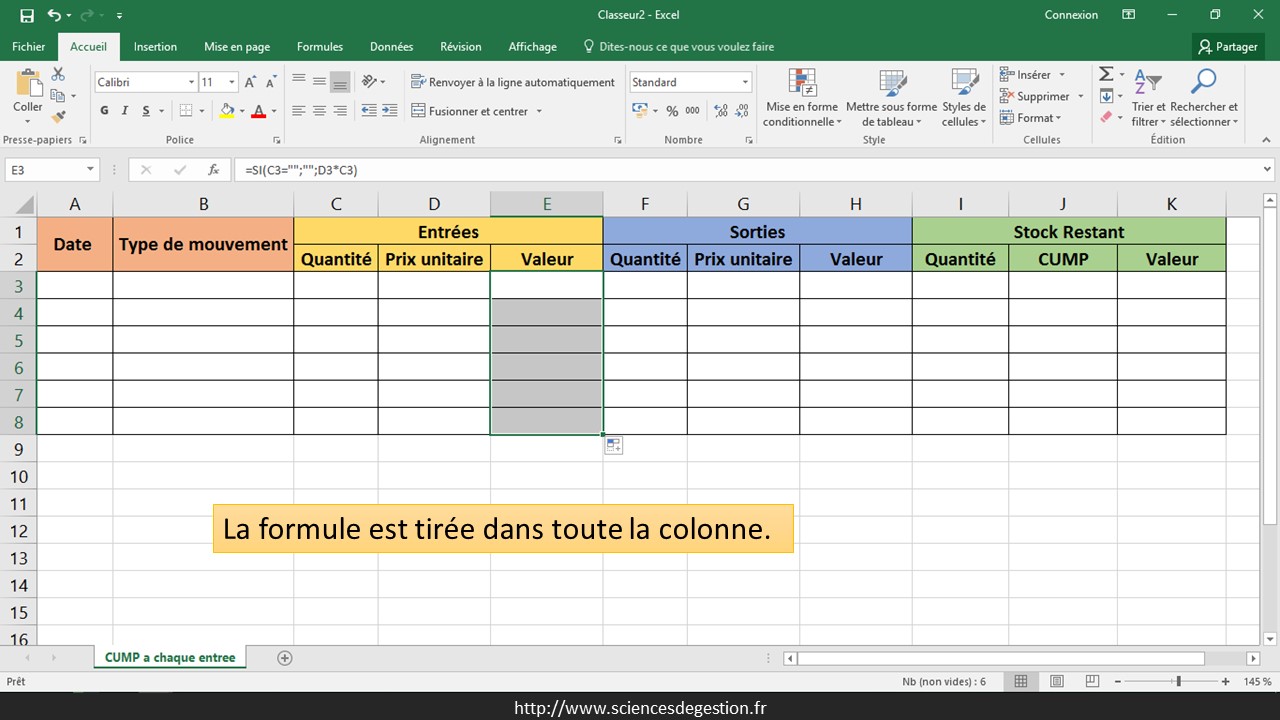The width and height of the screenshot is (1280, 720).
Task: Click the Save icon in title bar
Action: coord(26,15)
